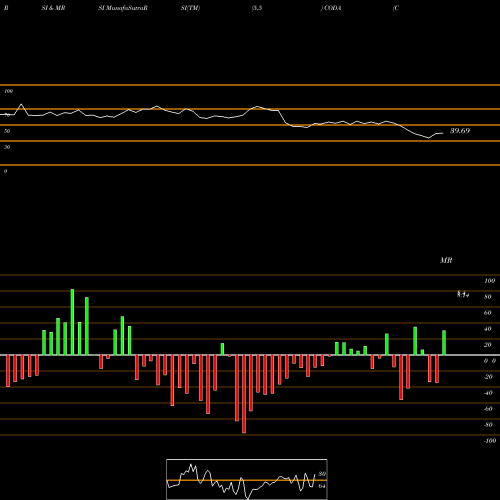Viewport: 500px width, 500px height.
Task: Click the first RSI line peak near the 70 level
Action: tap(21, 104)
